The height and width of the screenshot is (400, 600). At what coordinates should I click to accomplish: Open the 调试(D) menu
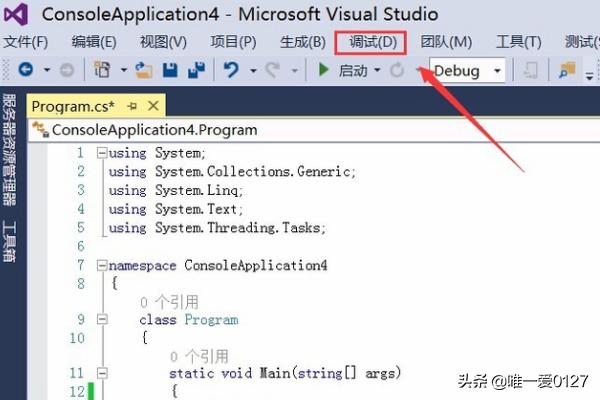pyautogui.click(x=373, y=42)
